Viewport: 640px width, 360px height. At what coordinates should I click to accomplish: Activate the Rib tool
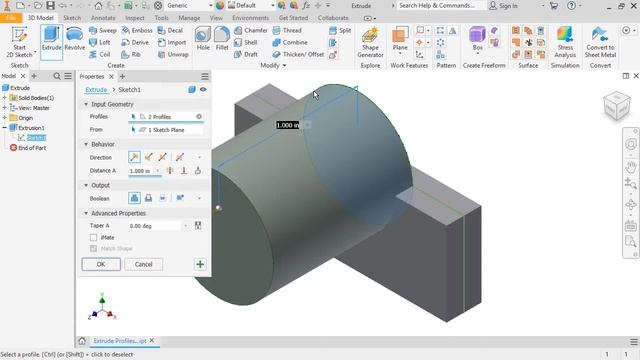(131, 54)
